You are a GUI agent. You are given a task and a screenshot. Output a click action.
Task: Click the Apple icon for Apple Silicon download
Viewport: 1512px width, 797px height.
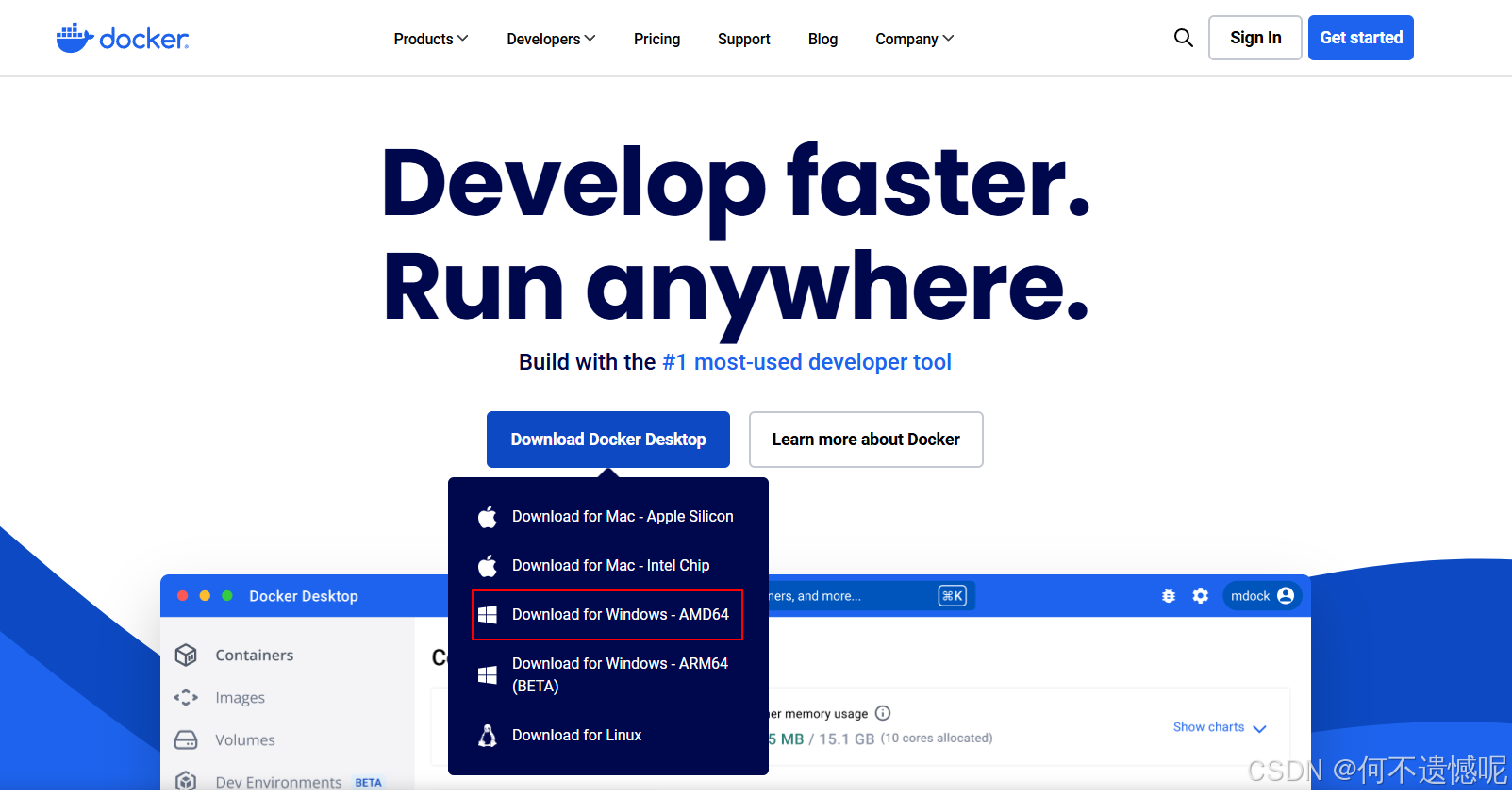pos(488,517)
